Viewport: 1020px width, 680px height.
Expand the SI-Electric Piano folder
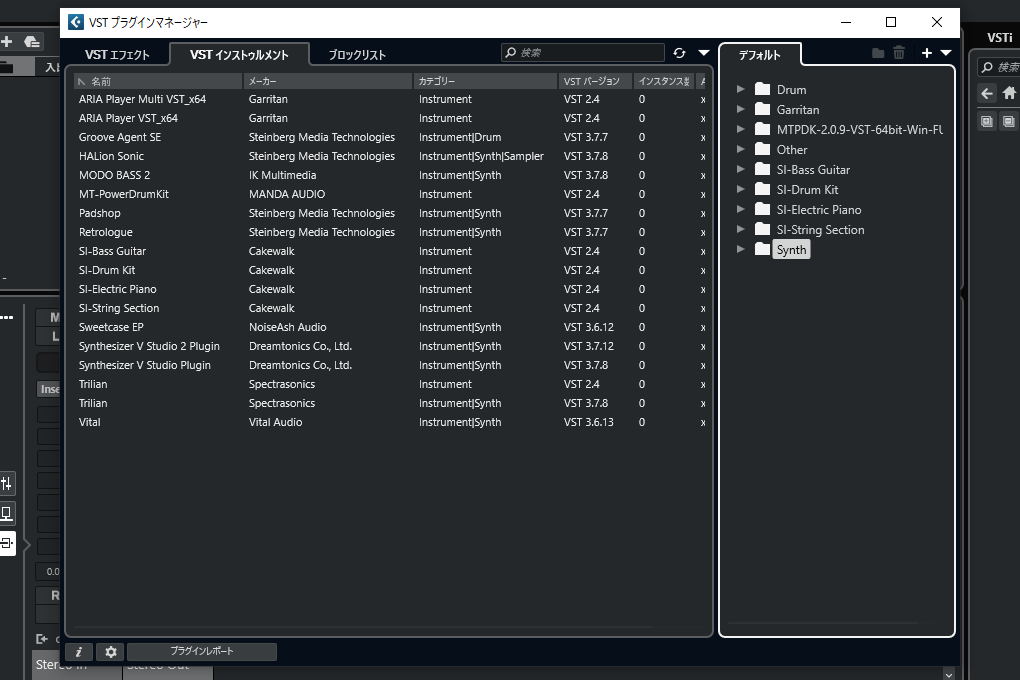click(x=740, y=210)
